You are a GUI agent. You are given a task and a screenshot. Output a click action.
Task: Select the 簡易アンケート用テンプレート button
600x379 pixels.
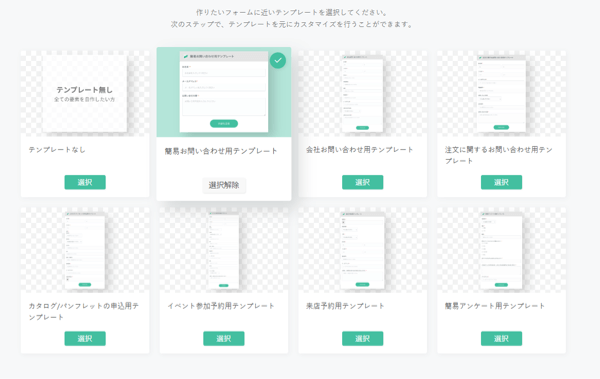501,338
